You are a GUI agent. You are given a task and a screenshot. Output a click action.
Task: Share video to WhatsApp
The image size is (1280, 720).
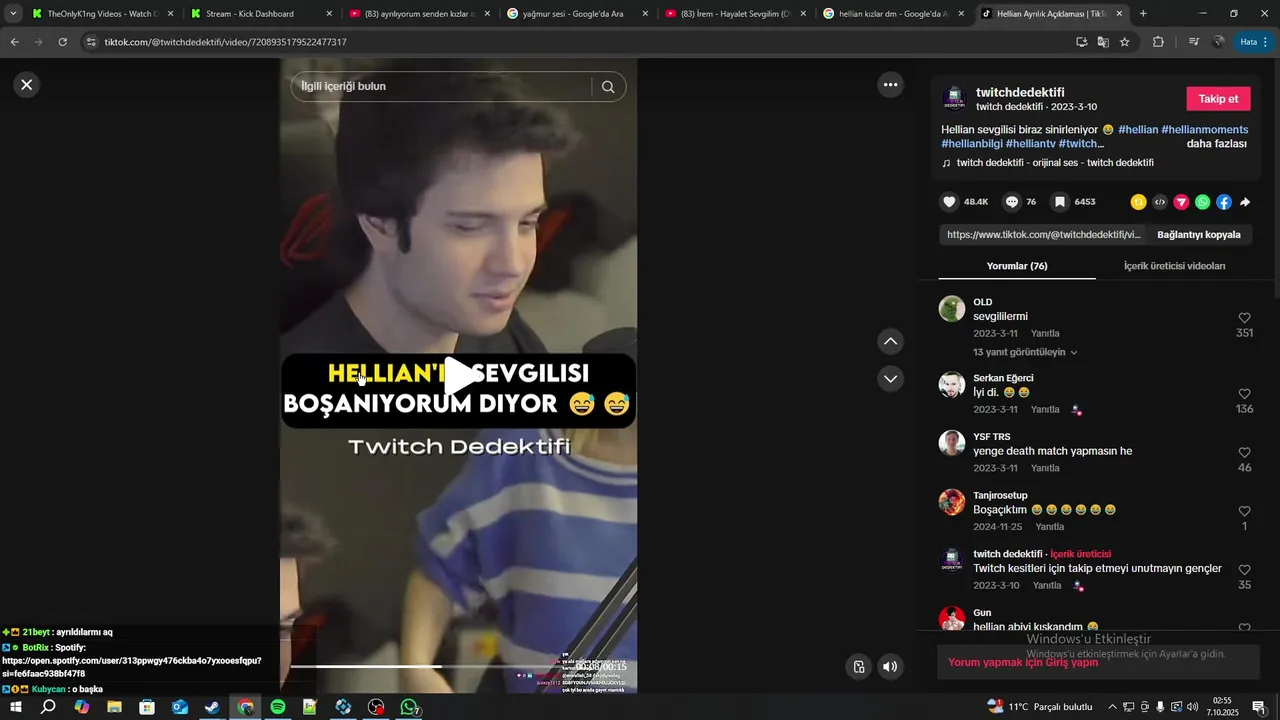coord(1202,202)
